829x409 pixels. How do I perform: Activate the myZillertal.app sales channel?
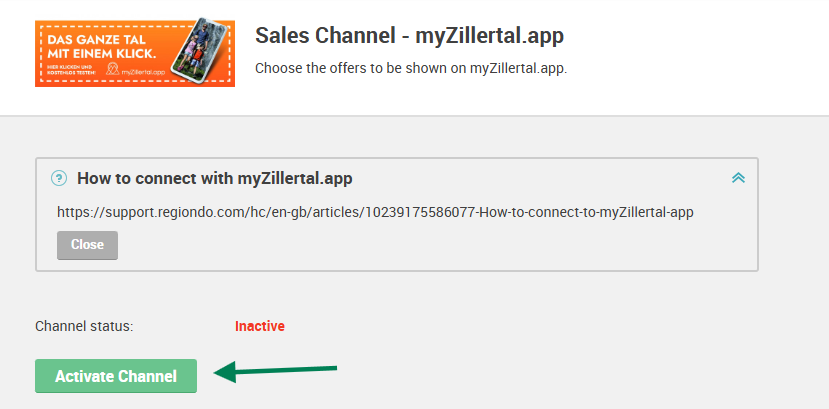(116, 376)
